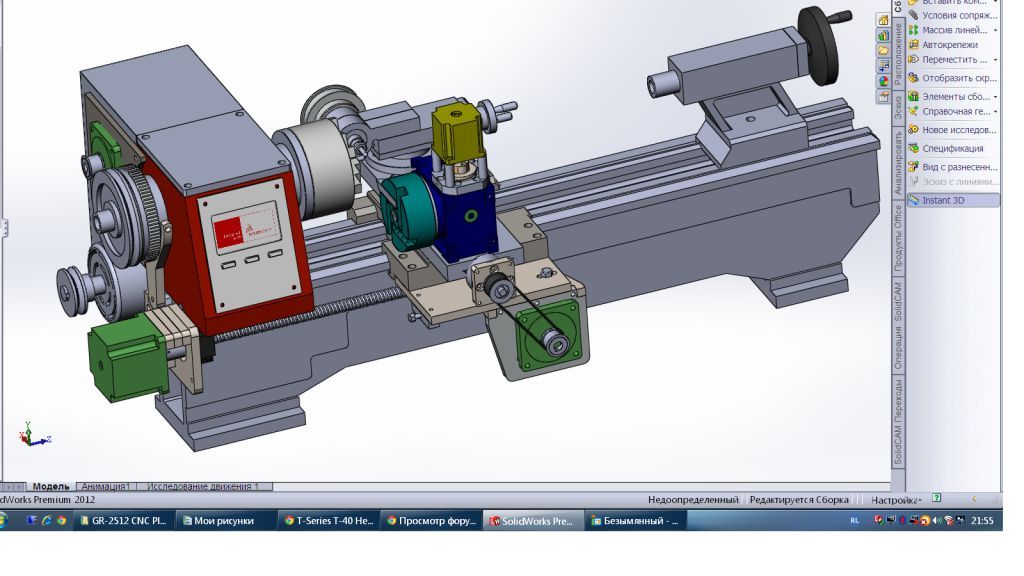
Task: Click the Переместить component tool
Action: 948,59
